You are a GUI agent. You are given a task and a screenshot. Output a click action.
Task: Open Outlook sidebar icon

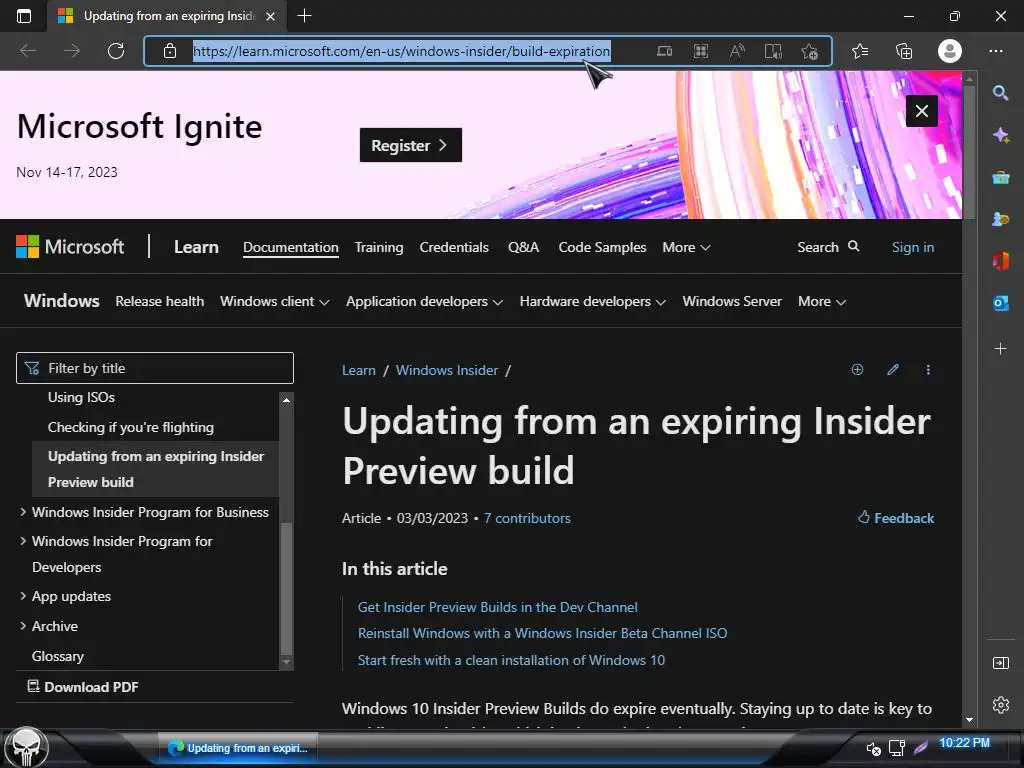[x=1000, y=303]
